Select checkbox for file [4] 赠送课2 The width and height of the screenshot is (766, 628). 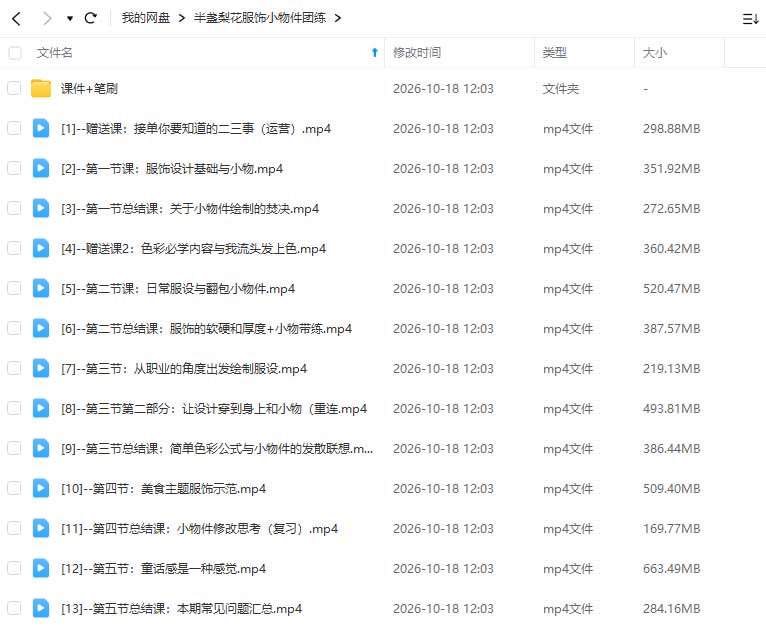pyautogui.click(x=14, y=249)
